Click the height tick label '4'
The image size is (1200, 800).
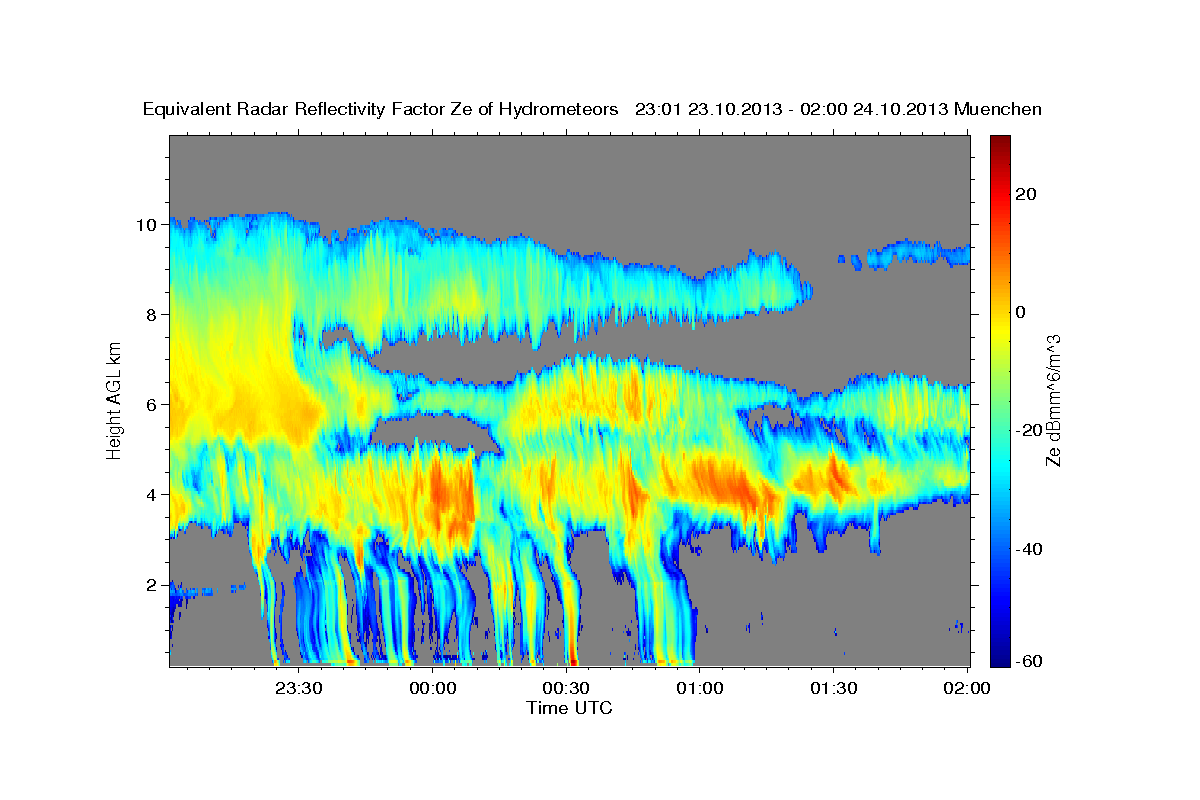(x=153, y=495)
